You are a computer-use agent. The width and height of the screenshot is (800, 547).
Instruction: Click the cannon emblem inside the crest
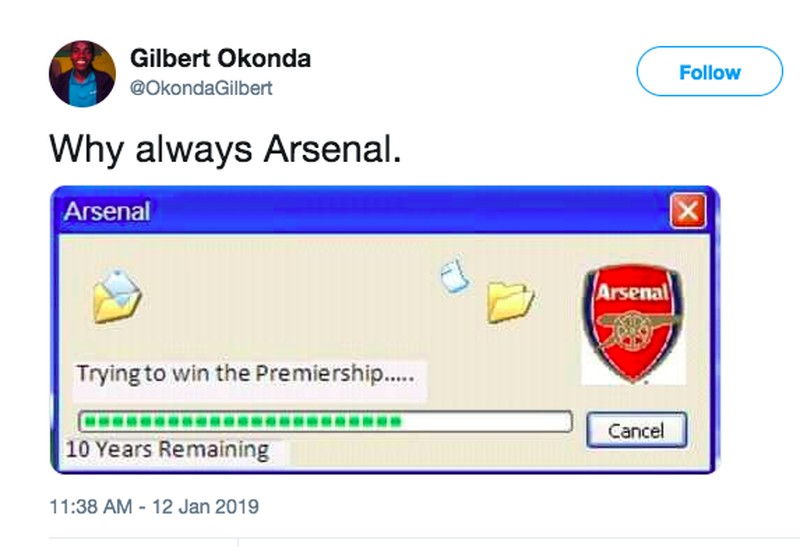[632, 331]
